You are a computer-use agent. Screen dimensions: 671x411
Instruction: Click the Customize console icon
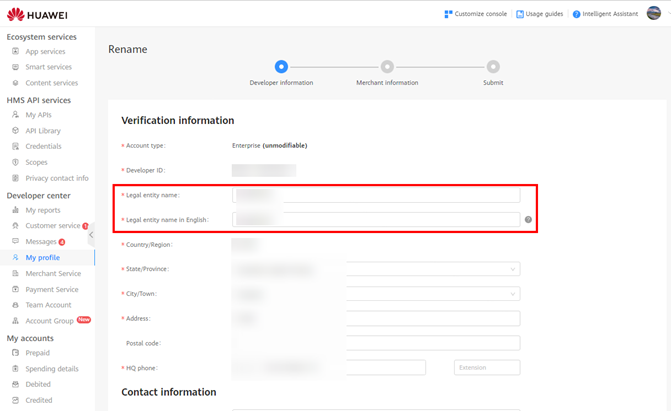449,14
